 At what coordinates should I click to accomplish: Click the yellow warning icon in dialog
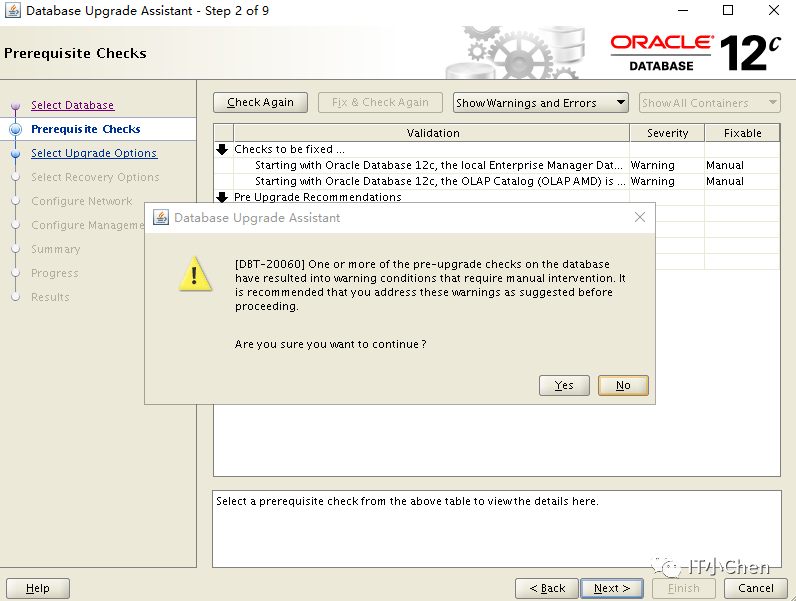[195, 274]
